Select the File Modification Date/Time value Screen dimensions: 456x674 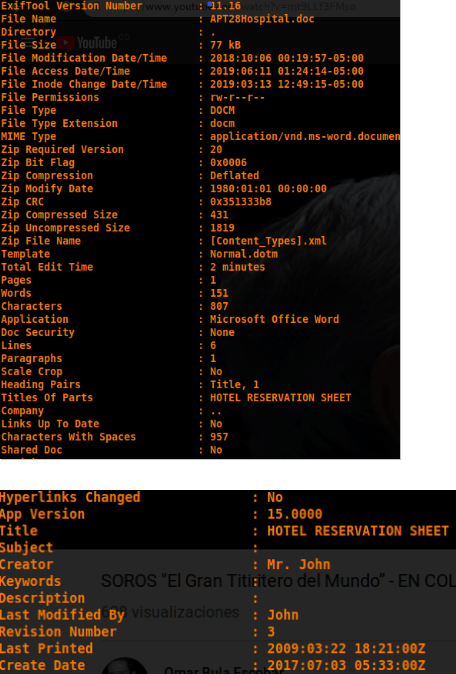click(x=287, y=58)
